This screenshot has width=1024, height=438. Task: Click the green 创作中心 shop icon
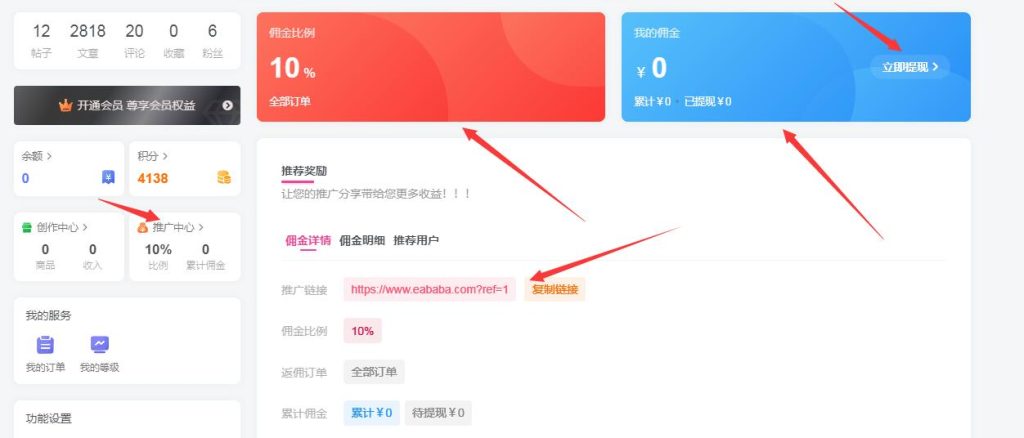(27, 227)
